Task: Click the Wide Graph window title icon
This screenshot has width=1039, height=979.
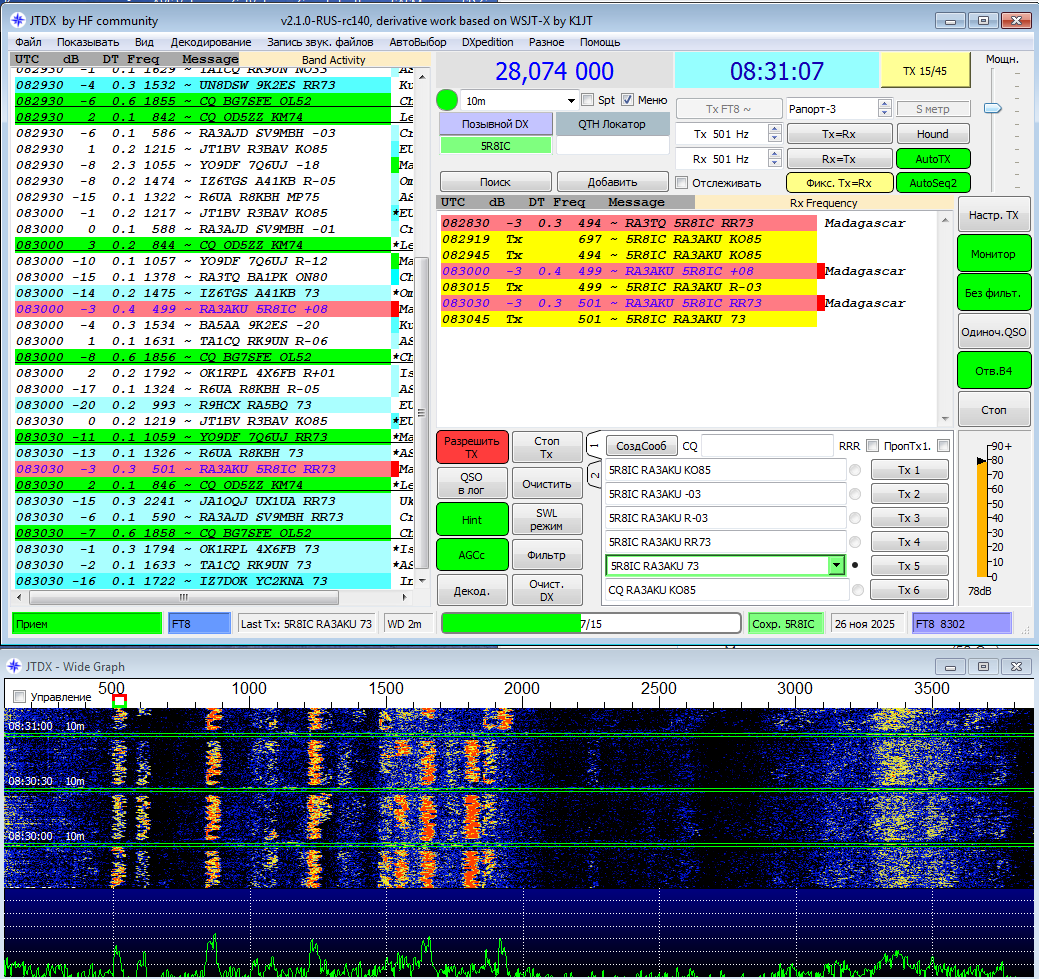Action: 14,665
